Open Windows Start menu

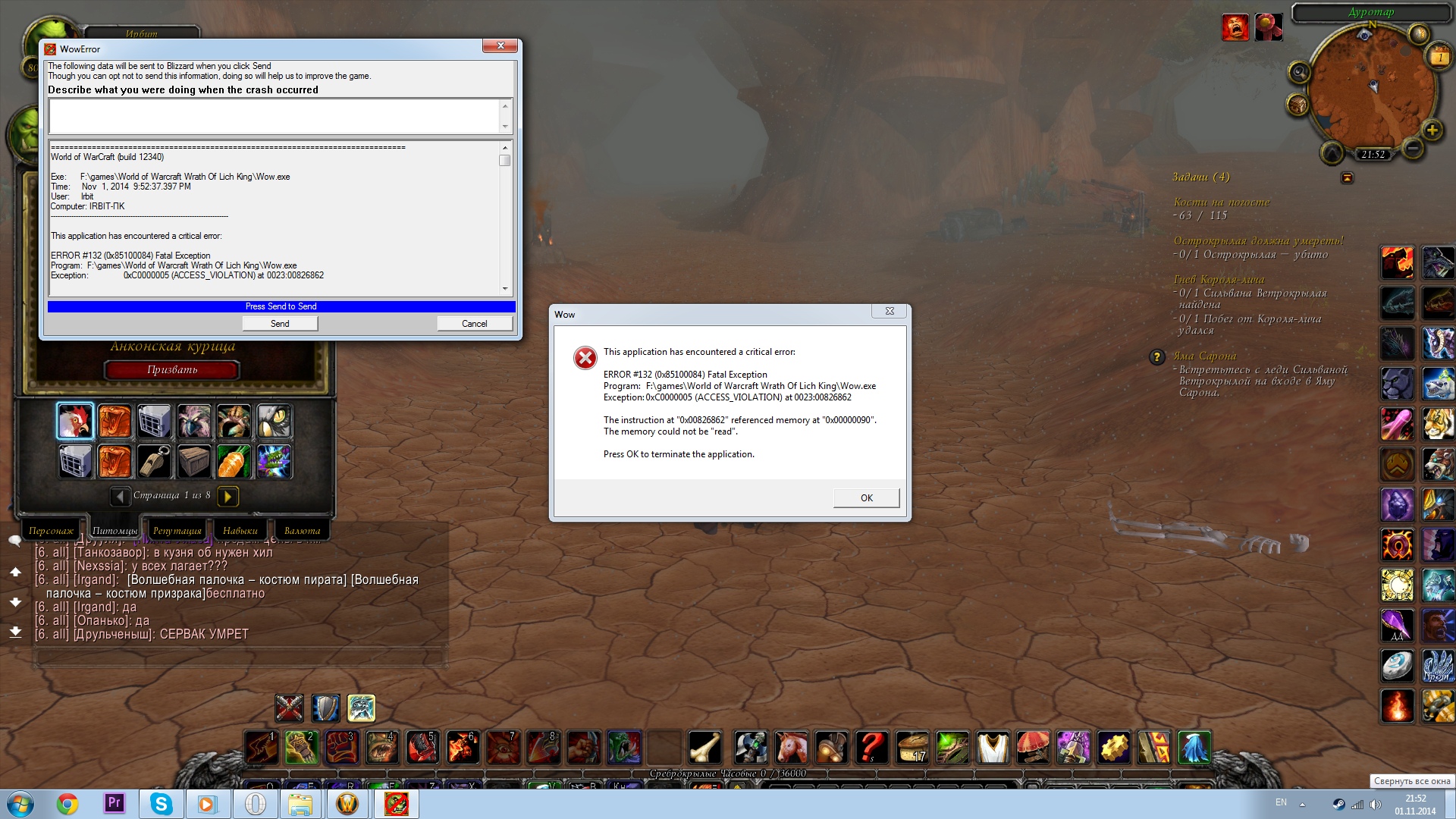point(20,804)
